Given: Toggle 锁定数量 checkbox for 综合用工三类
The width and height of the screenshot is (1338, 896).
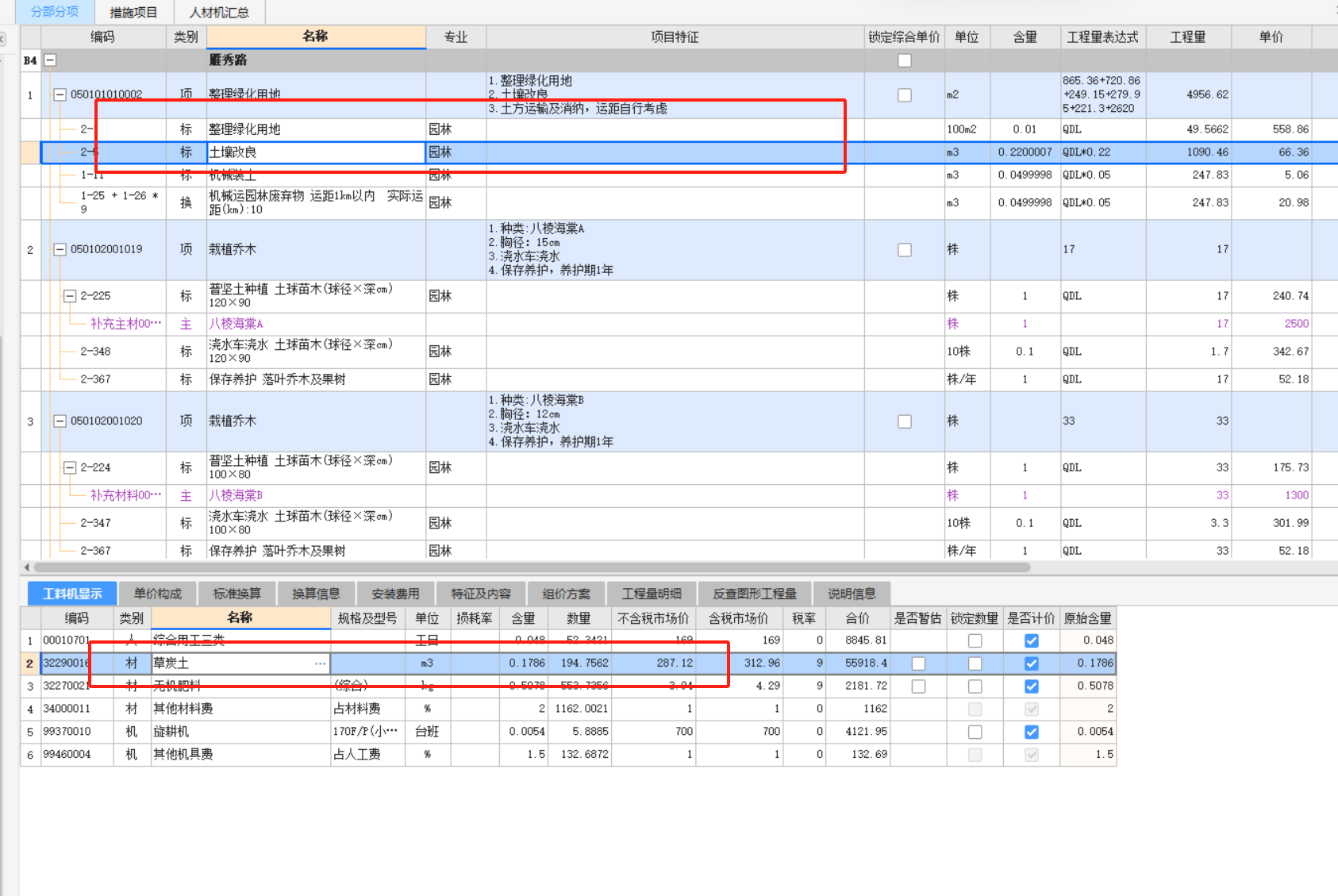Looking at the screenshot, I should pos(975,640).
